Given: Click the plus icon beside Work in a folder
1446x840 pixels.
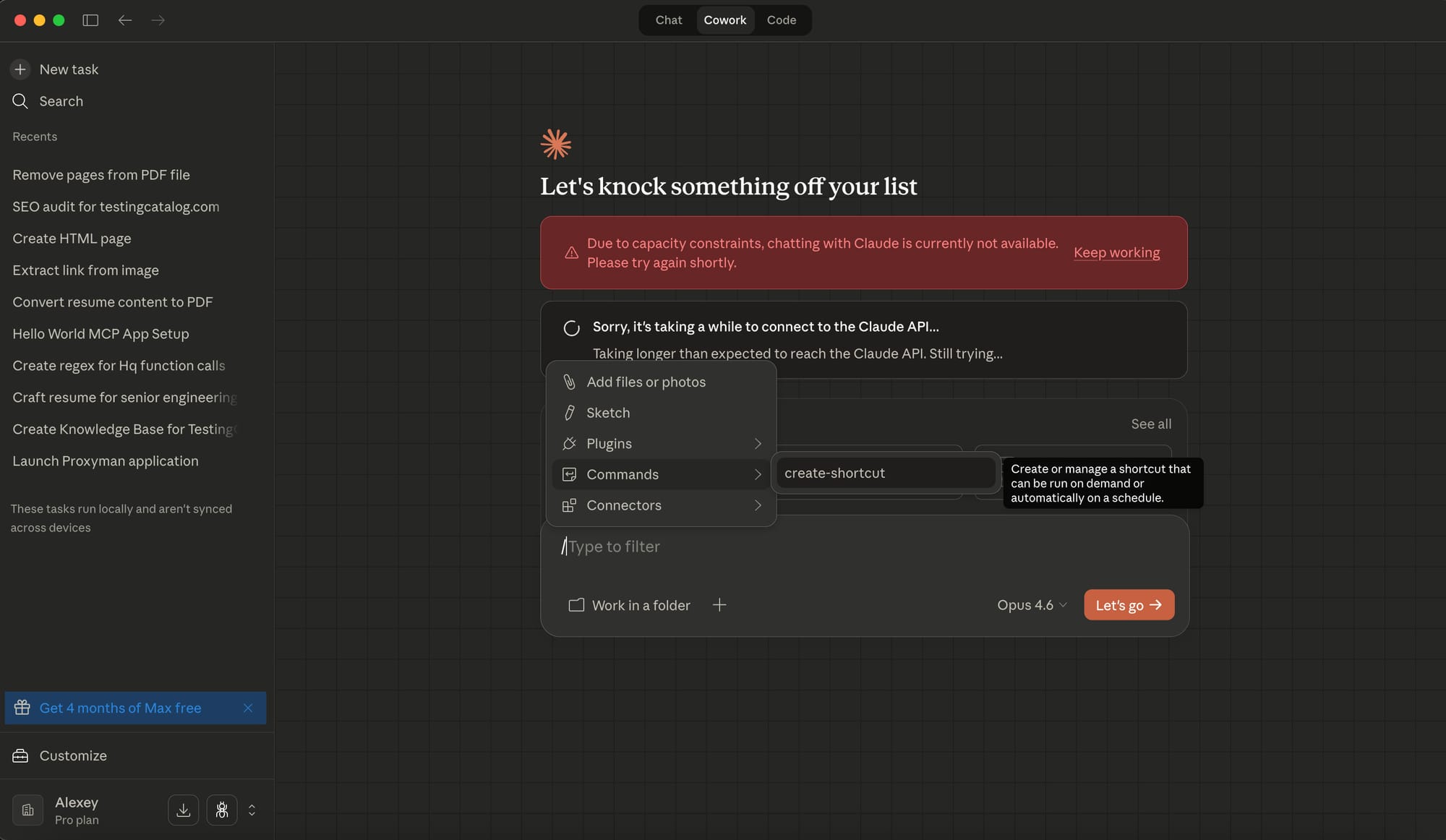Looking at the screenshot, I should 719,605.
